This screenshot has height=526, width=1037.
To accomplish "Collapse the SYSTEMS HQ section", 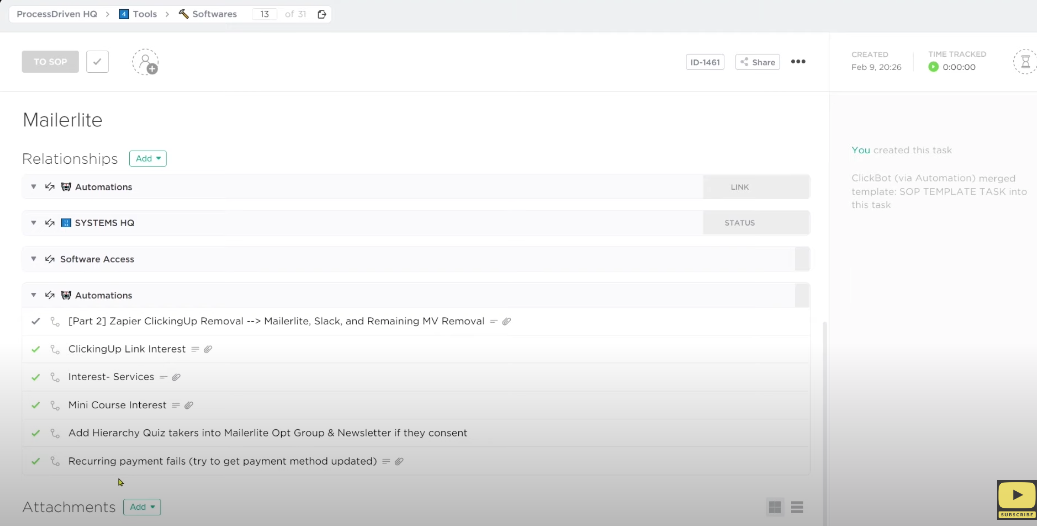I will tap(33, 223).
